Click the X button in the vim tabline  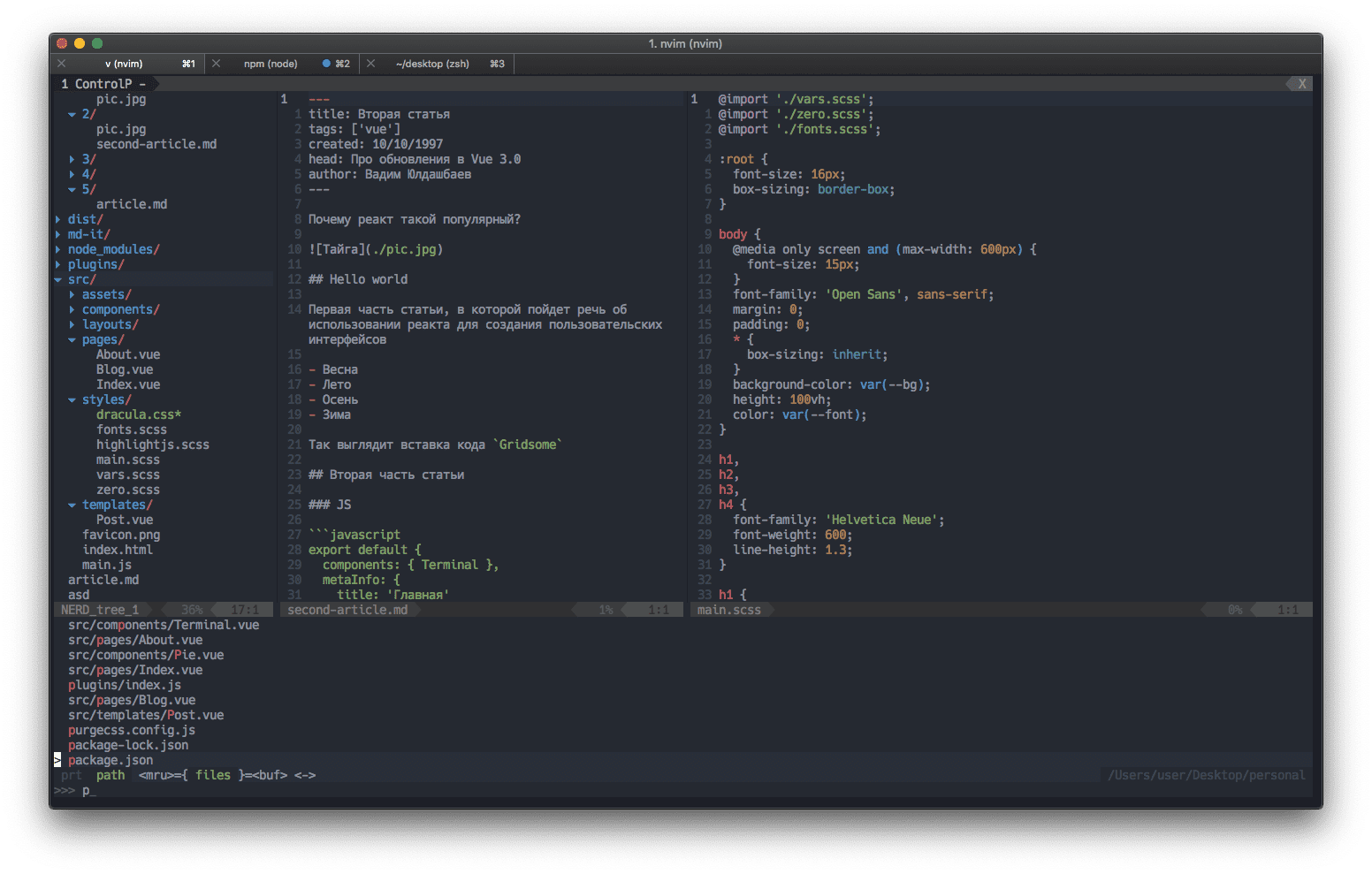pyautogui.click(x=1302, y=84)
